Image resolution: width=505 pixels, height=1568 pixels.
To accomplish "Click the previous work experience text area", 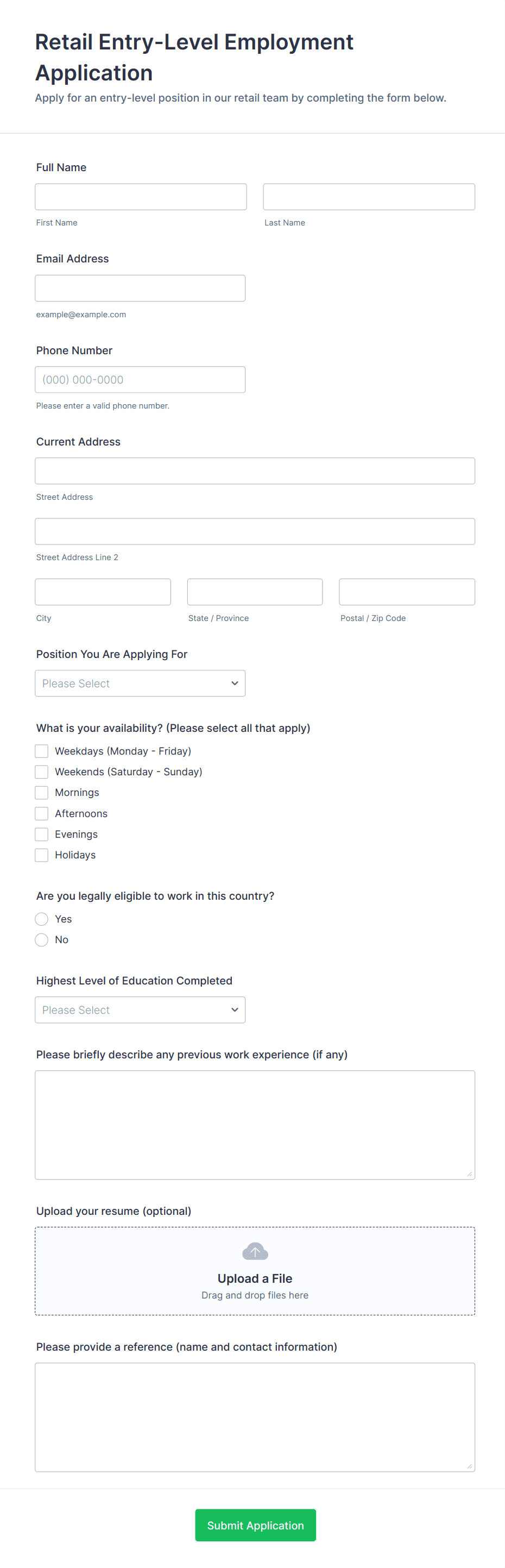I will [x=255, y=1125].
